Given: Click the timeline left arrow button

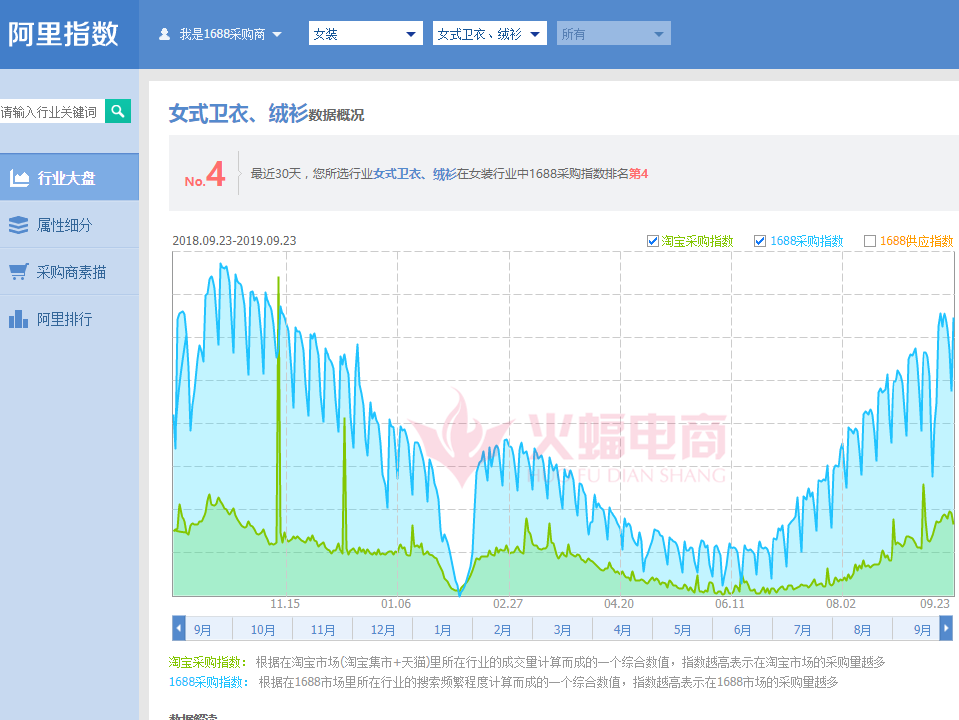Looking at the screenshot, I should point(179,628).
